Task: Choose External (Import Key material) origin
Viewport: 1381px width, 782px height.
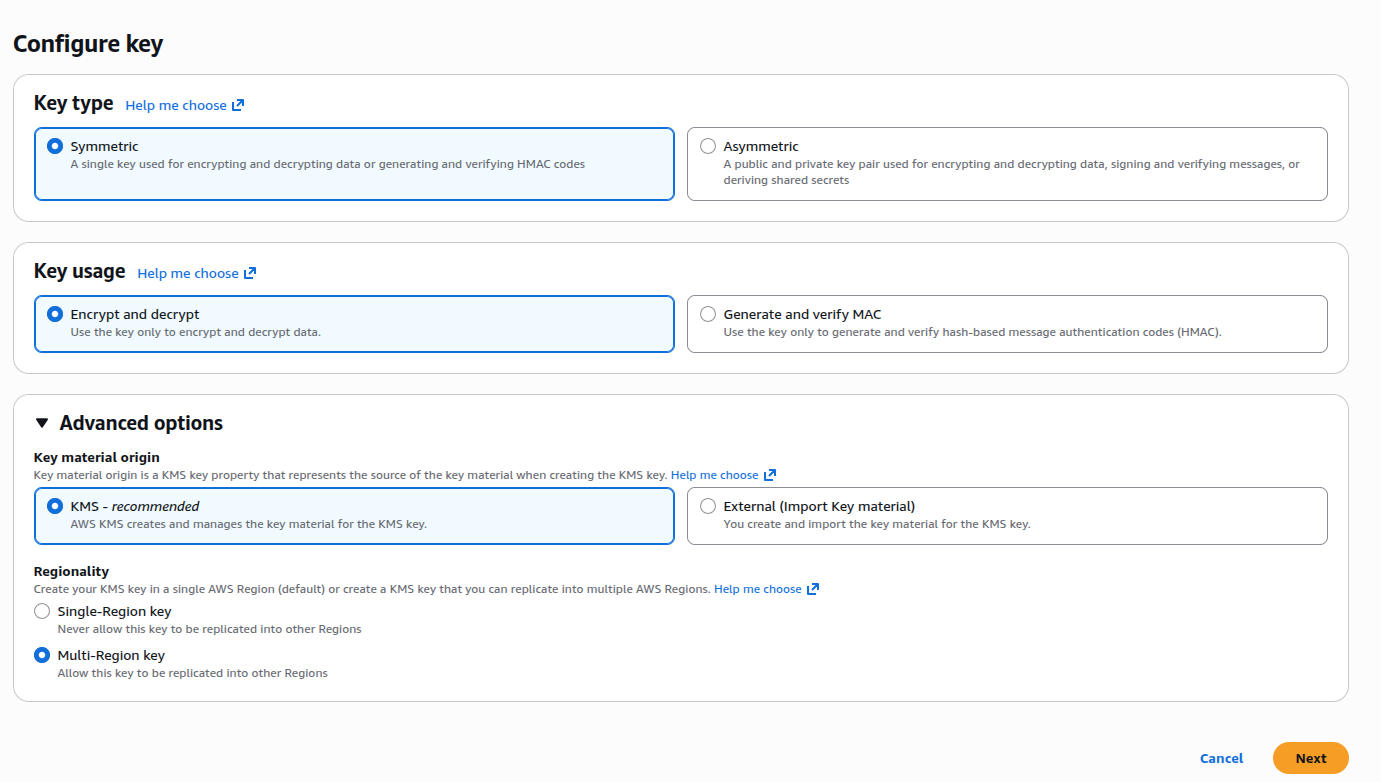Action: tap(708, 505)
